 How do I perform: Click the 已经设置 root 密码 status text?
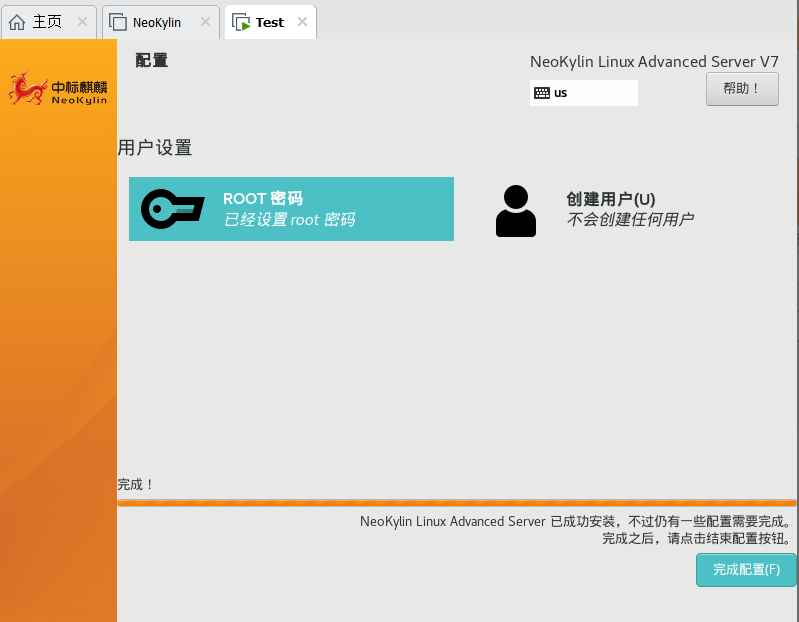pyautogui.click(x=289, y=220)
